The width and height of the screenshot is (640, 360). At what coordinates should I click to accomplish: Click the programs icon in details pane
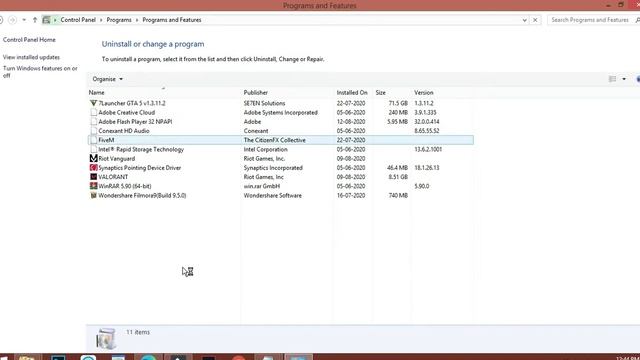pos(106,338)
